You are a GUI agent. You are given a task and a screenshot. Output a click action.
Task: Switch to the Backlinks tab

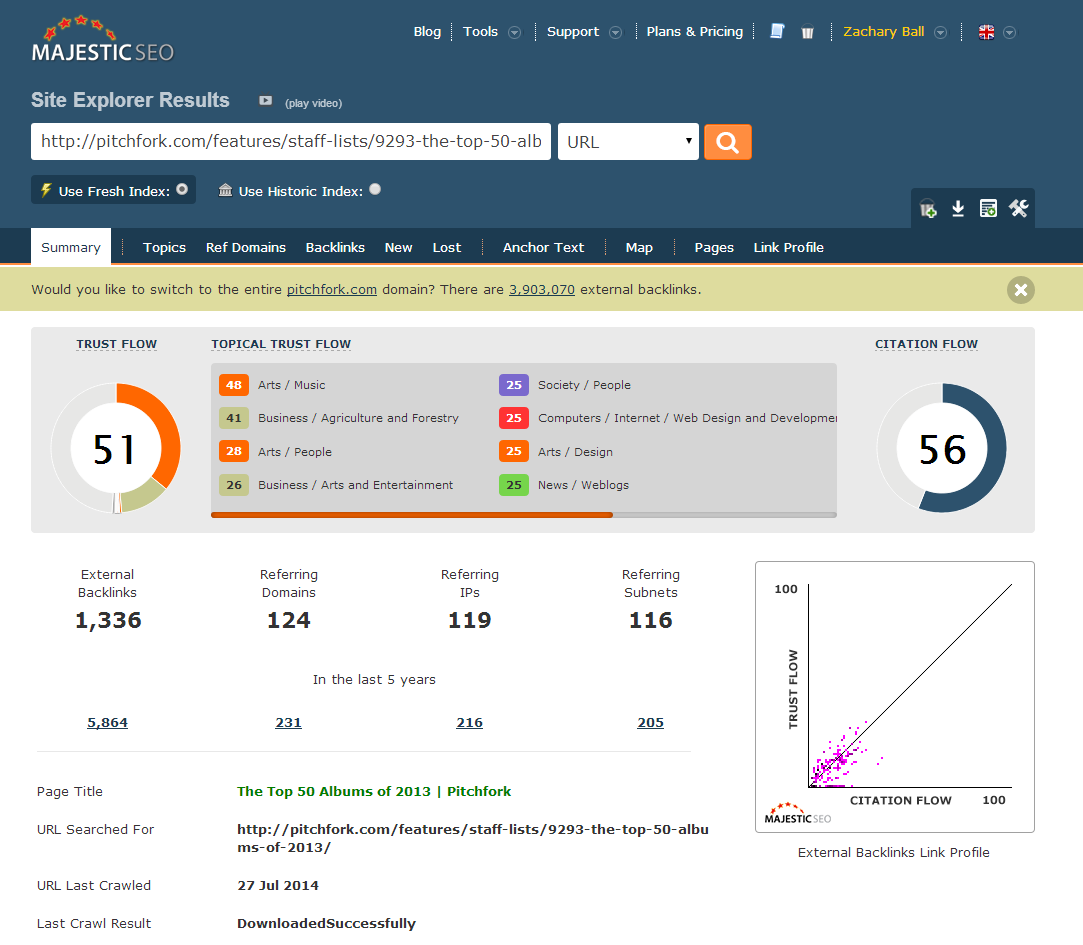335,247
